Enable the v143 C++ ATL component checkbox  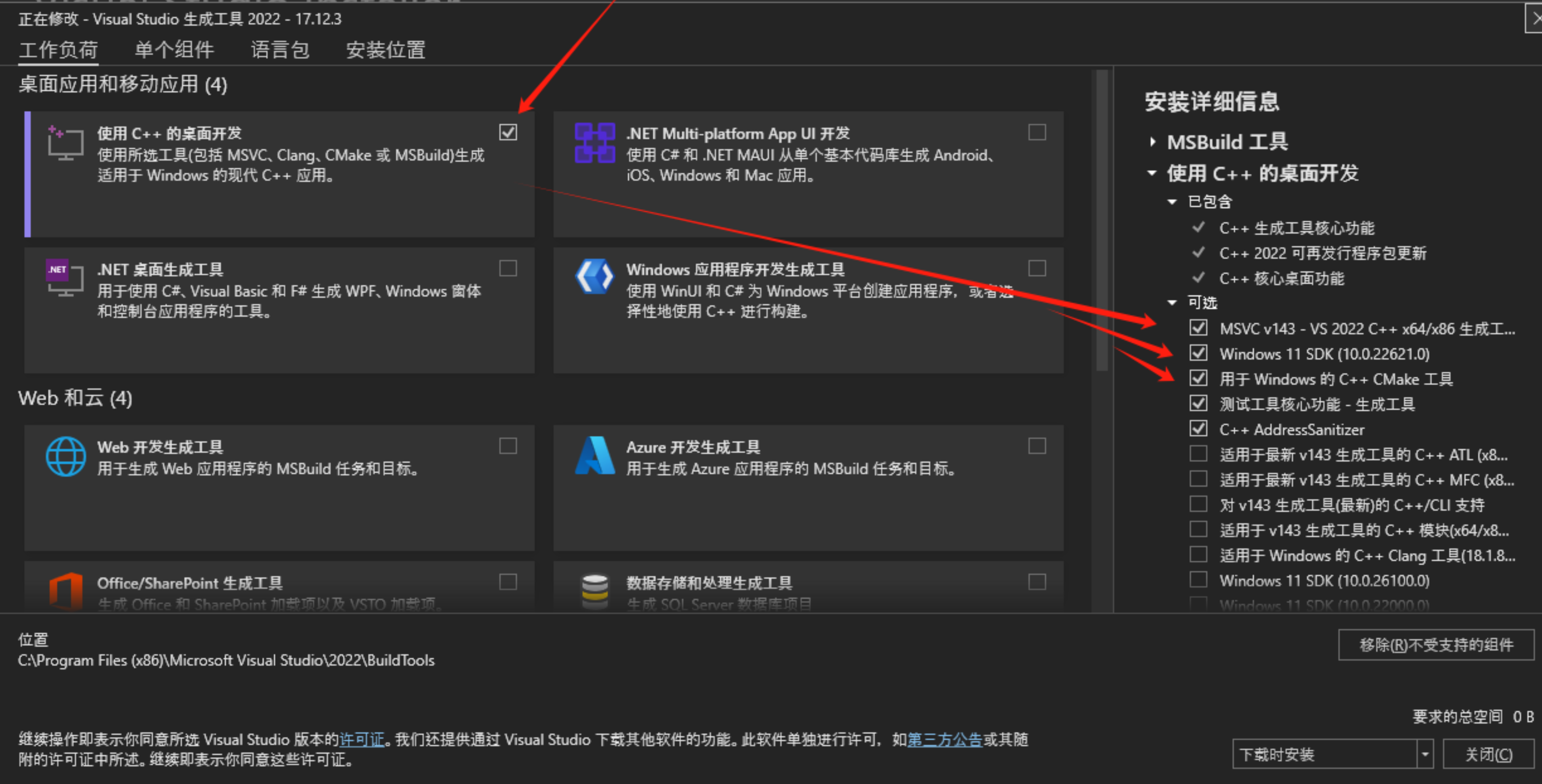tap(1198, 453)
